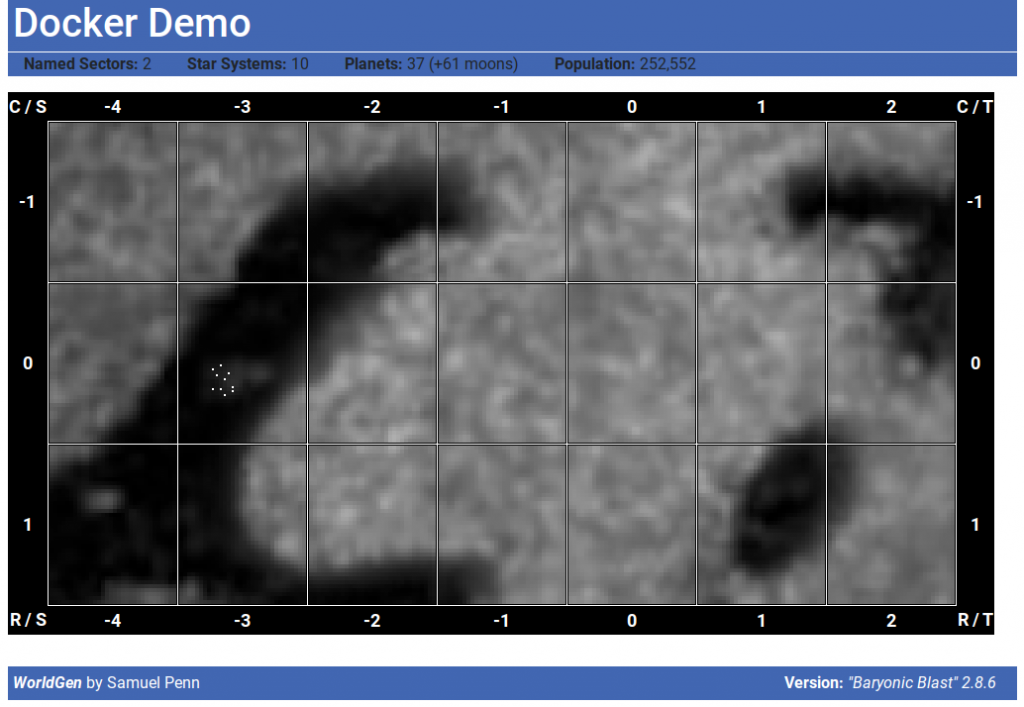Open sector at column -1, row 0

[x=502, y=363]
